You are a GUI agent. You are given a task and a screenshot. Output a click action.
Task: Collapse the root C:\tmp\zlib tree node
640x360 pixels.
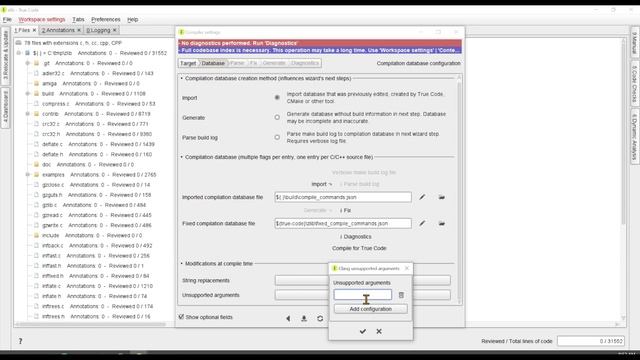(x=18, y=53)
